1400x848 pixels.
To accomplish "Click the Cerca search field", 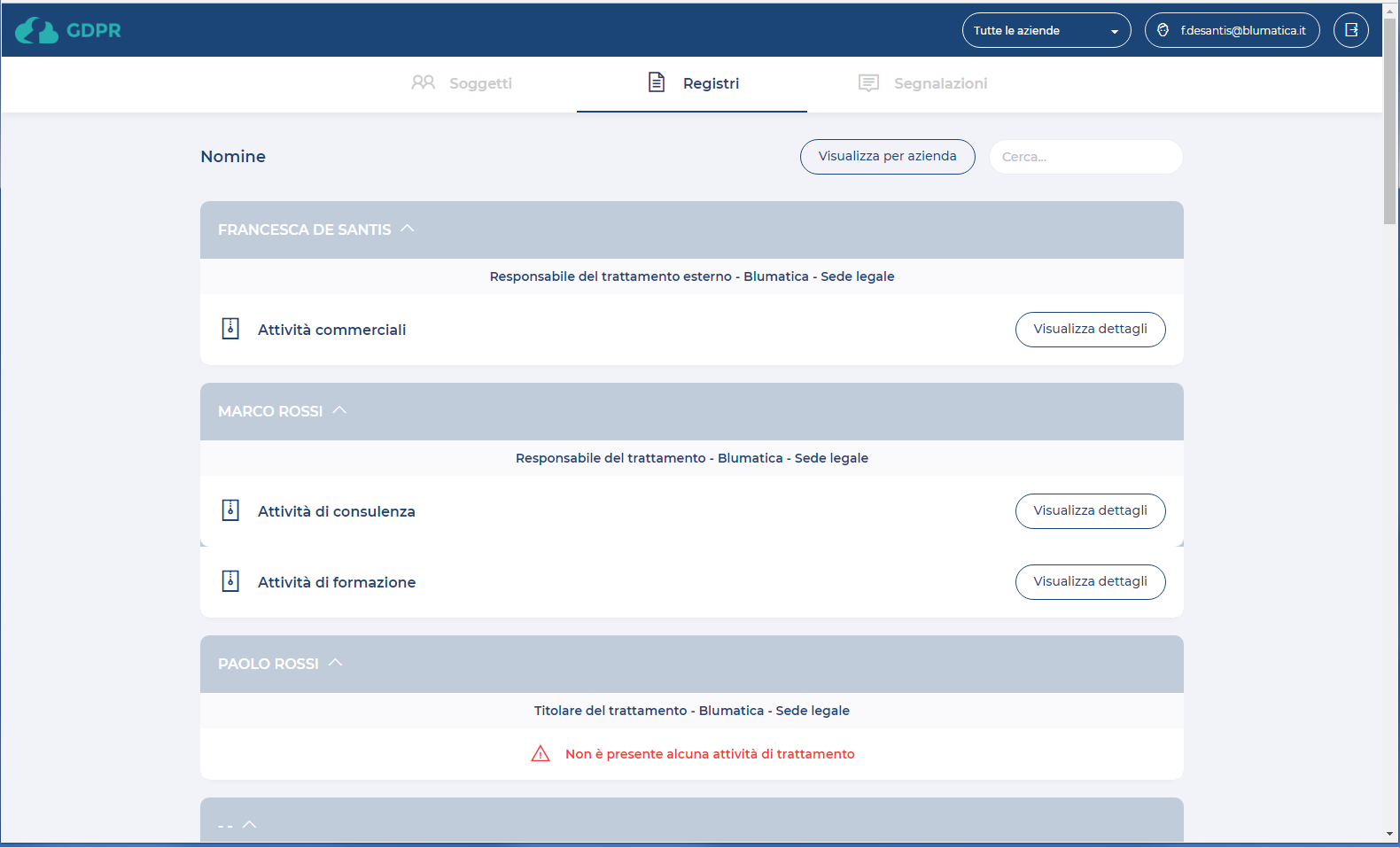I will point(1085,157).
